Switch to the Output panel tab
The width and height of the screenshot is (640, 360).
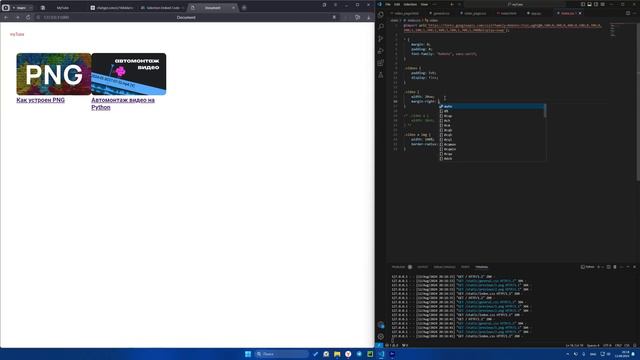(x=422, y=267)
